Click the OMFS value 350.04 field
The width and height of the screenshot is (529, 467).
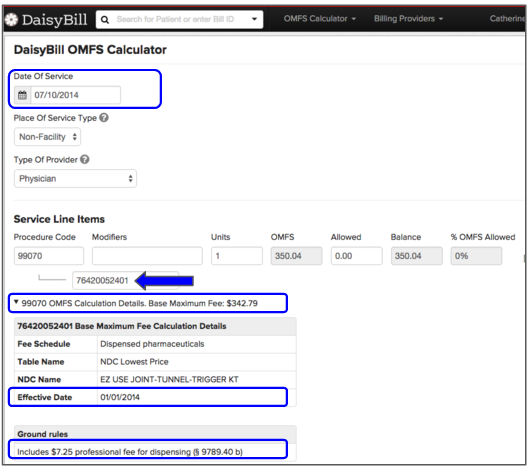click(x=297, y=256)
